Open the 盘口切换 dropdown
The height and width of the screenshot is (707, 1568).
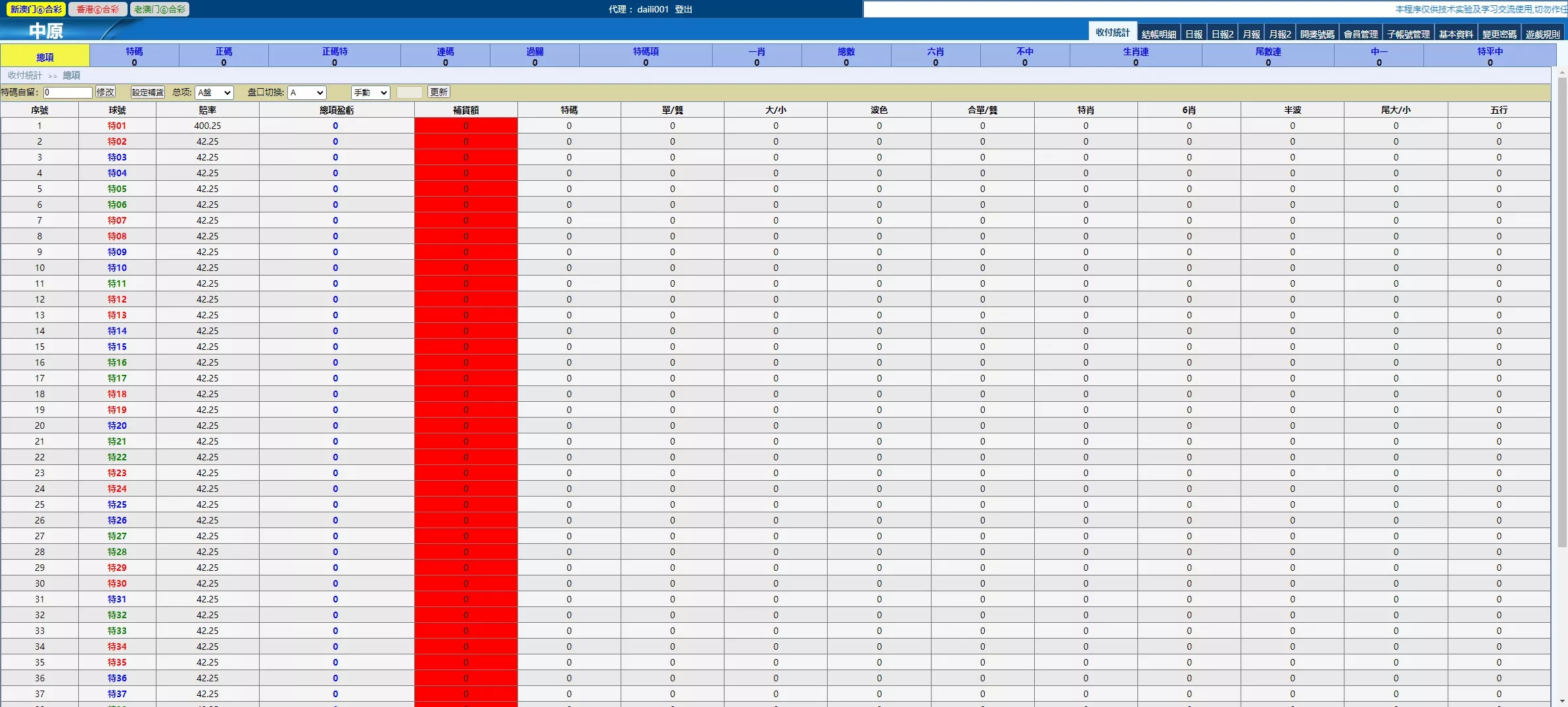tap(306, 93)
